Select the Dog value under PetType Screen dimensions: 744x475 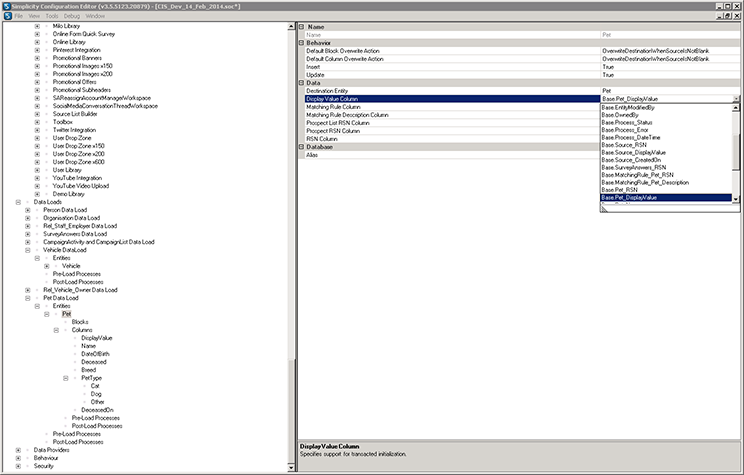pyautogui.click(x=96, y=394)
